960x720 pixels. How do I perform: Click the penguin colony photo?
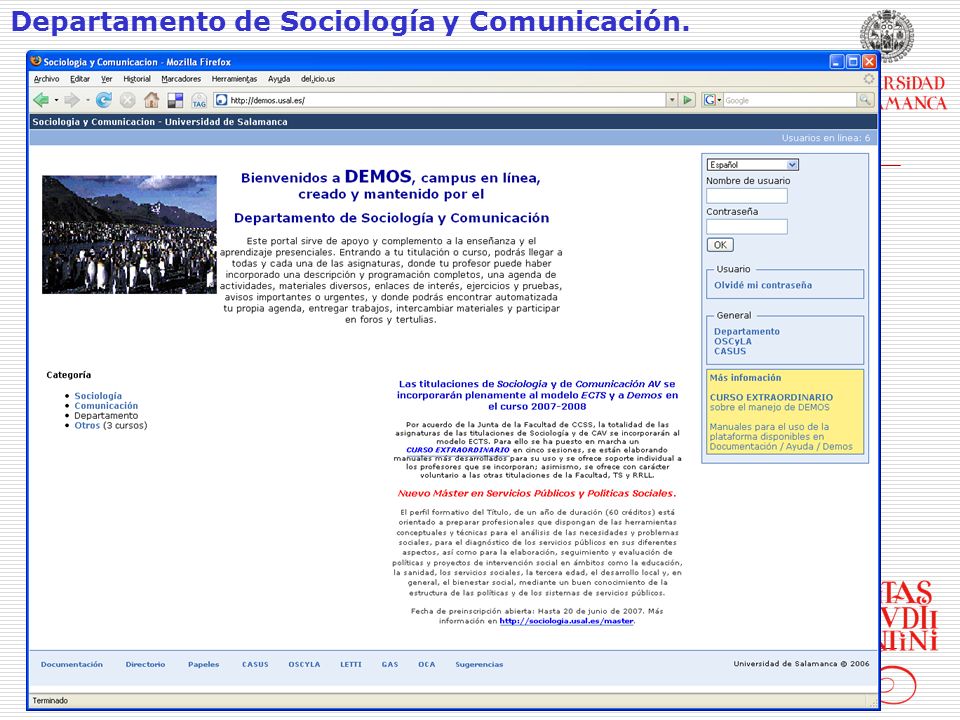coord(129,234)
